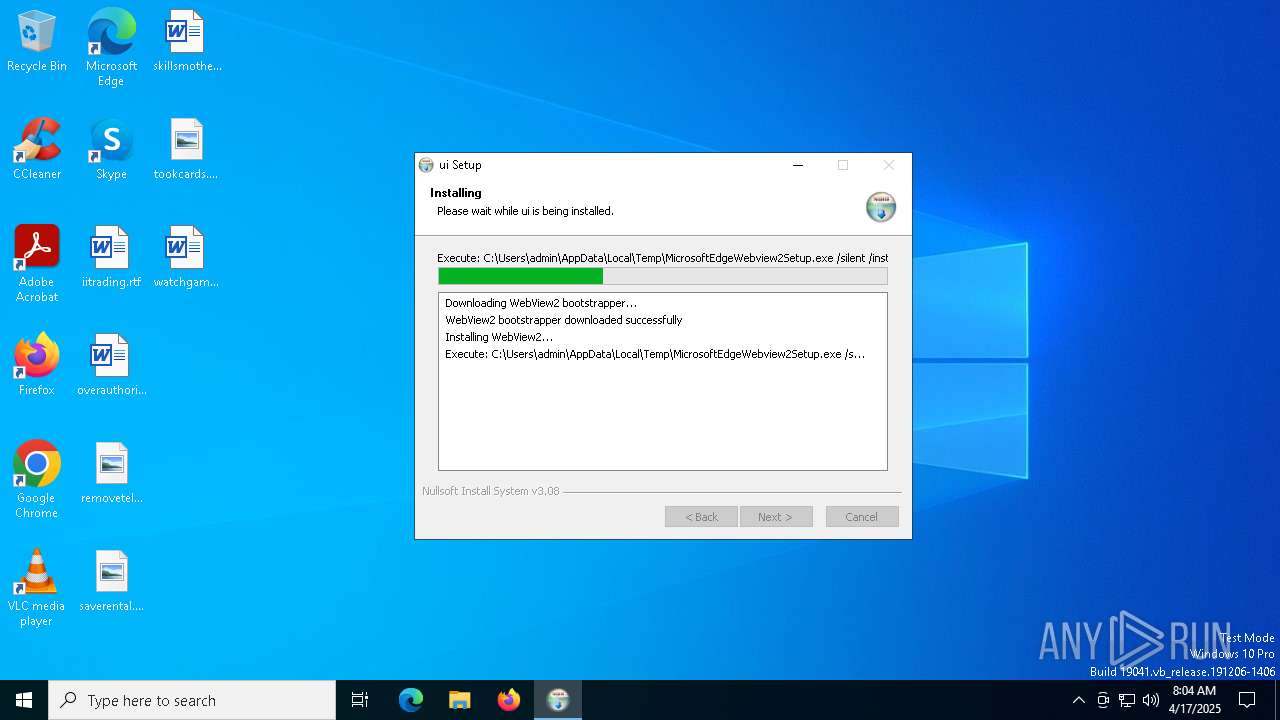Select iitrading.rtf document on desktop
Viewport: 1280px width, 720px height.
pos(111,258)
